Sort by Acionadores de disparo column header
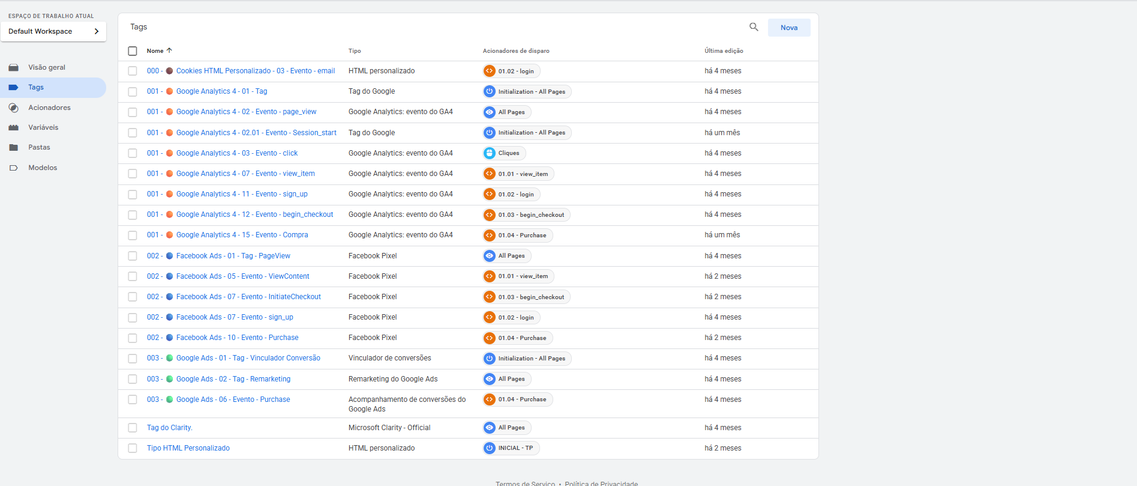 click(x=516, y=51)
